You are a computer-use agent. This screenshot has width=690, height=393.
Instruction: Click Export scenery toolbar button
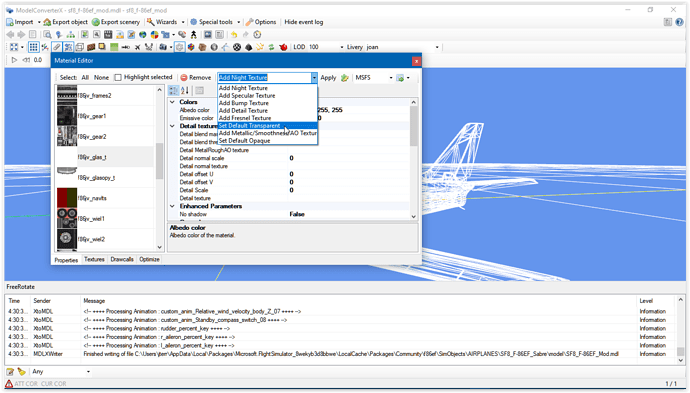coord(116,22)
